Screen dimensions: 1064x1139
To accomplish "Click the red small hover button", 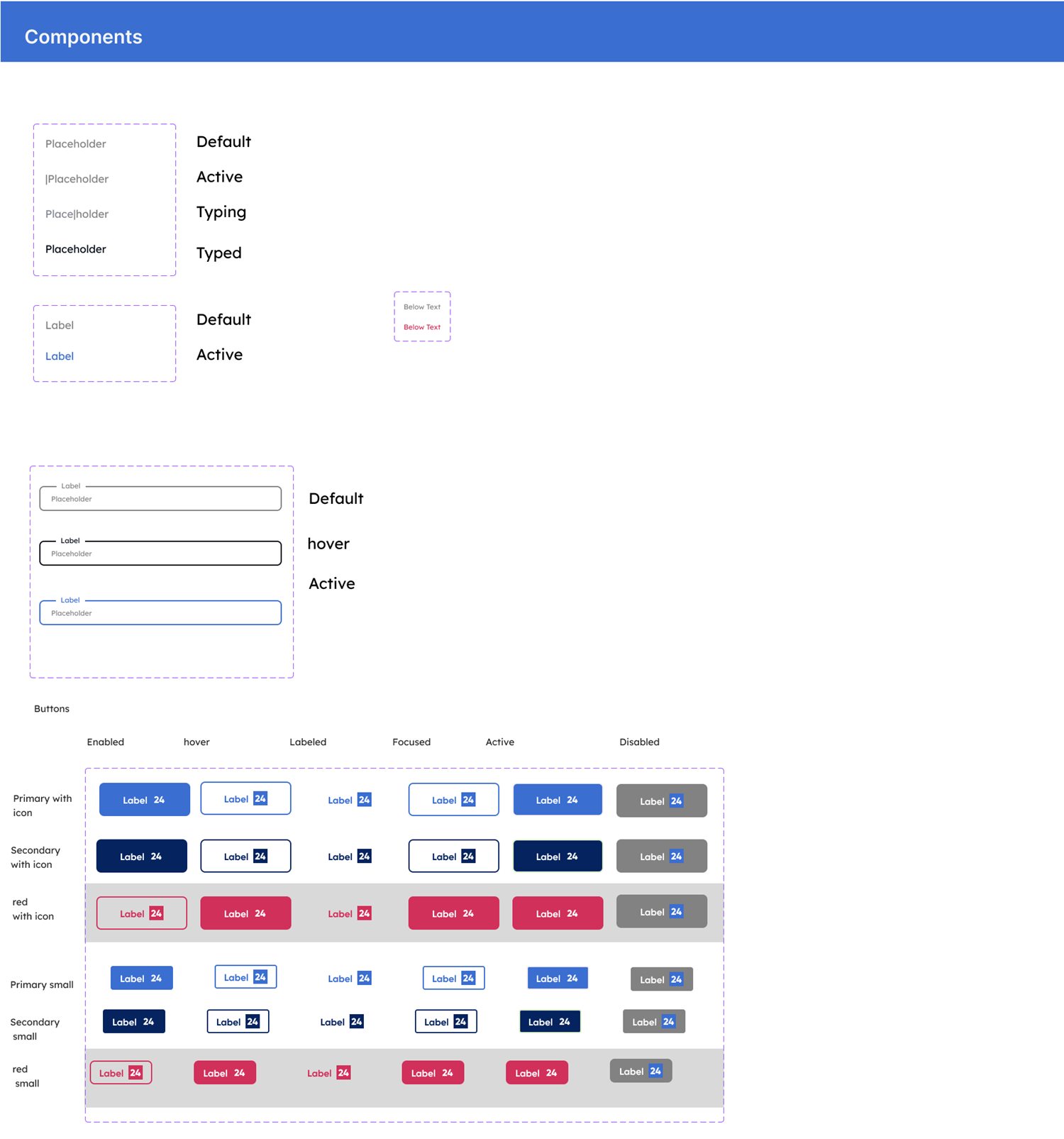I will (x=224, y=1072).
